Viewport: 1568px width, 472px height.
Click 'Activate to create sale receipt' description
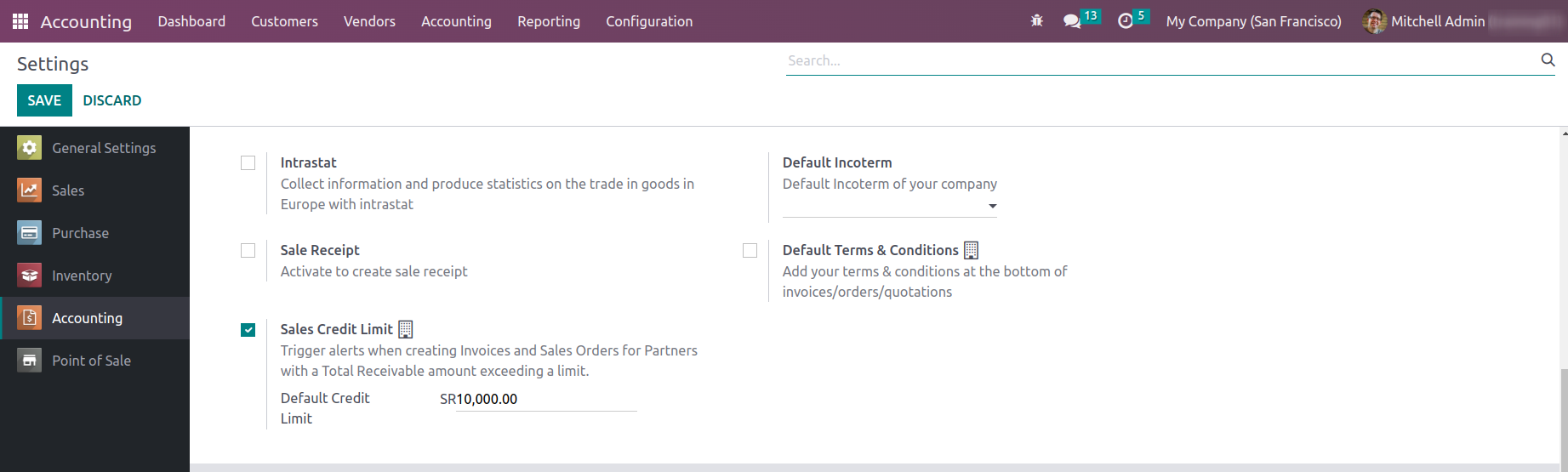[x=374, y=271]
